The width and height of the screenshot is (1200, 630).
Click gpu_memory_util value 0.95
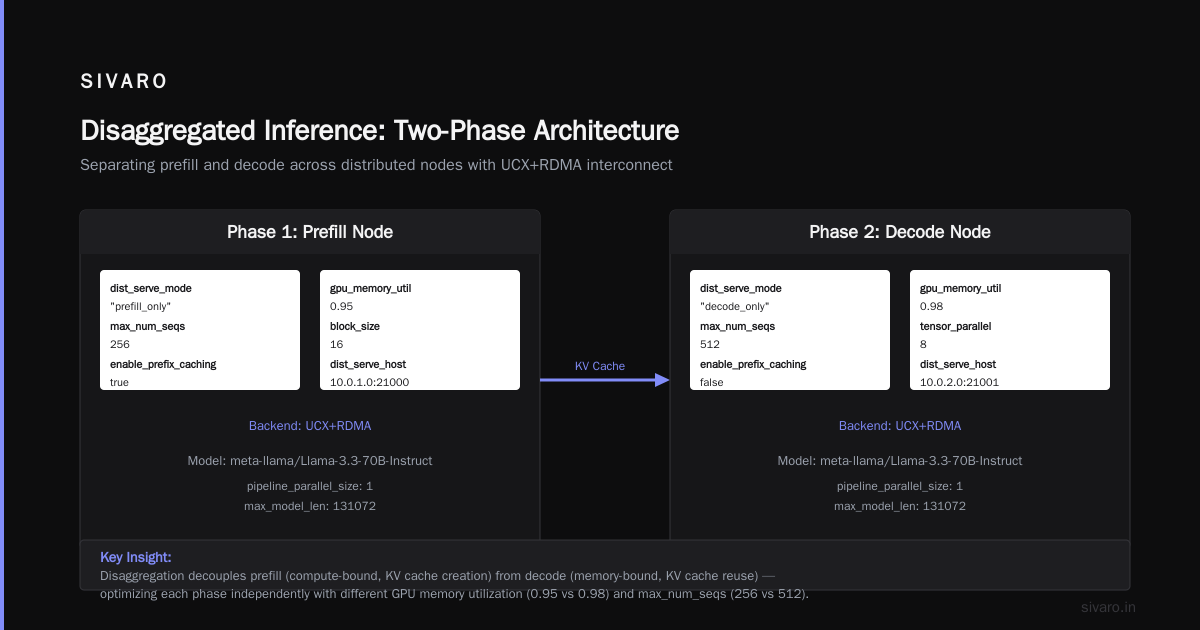[x=341, y=307]
